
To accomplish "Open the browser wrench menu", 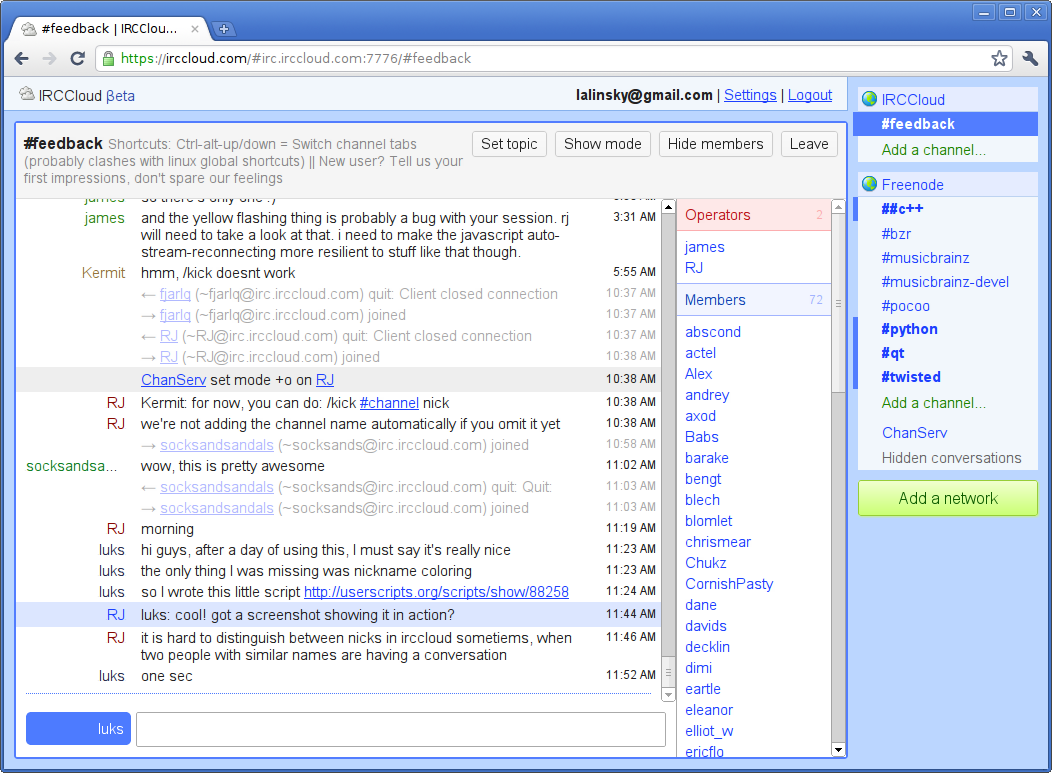I will point(1031,58).
